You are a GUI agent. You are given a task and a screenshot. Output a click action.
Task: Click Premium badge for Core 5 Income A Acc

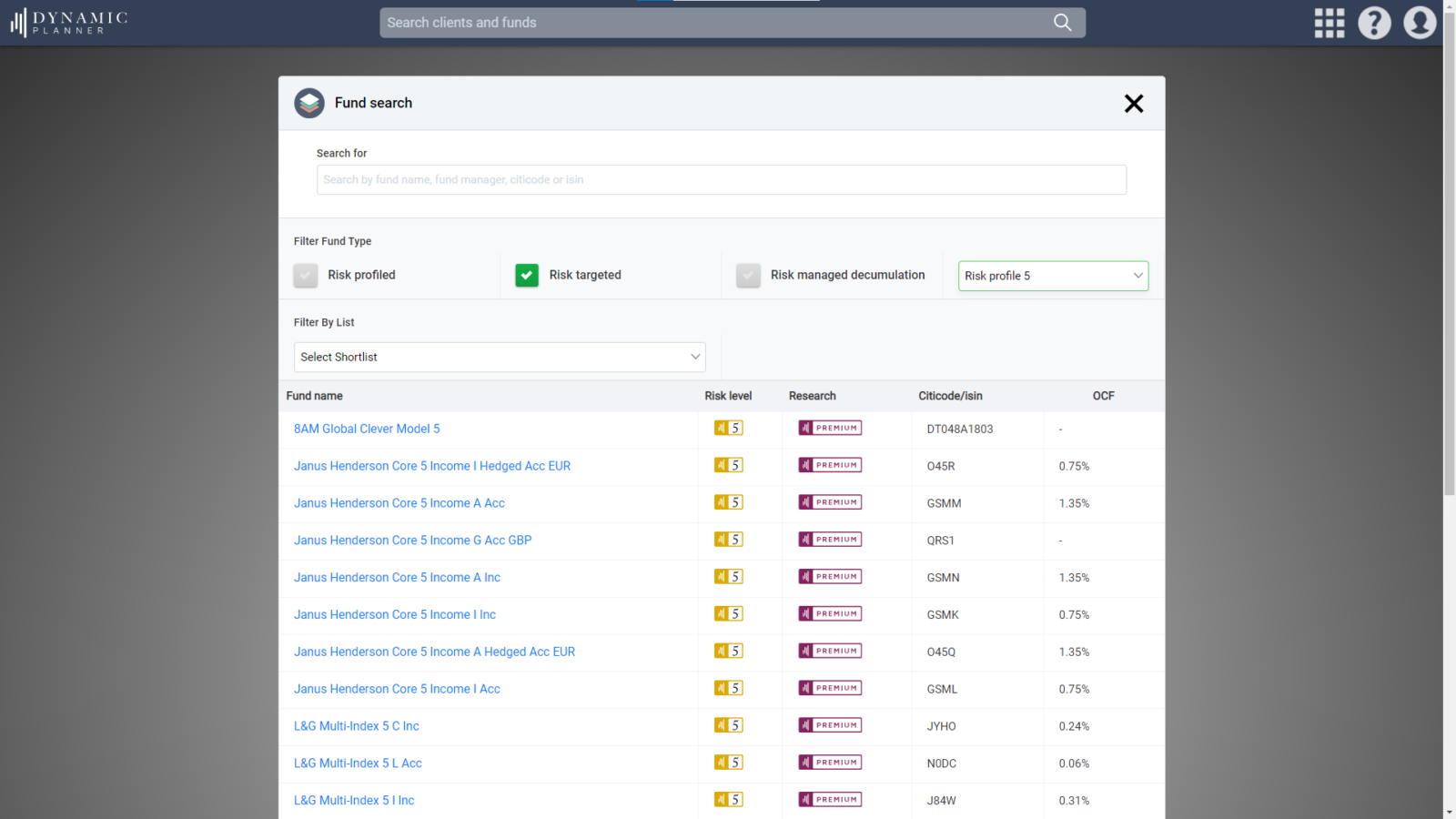click(830, 502)
